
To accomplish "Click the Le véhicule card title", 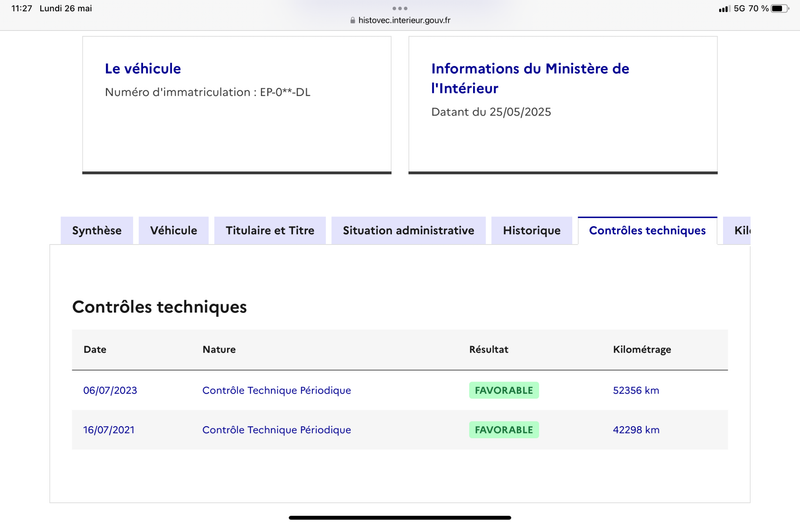I will [143, 68].
